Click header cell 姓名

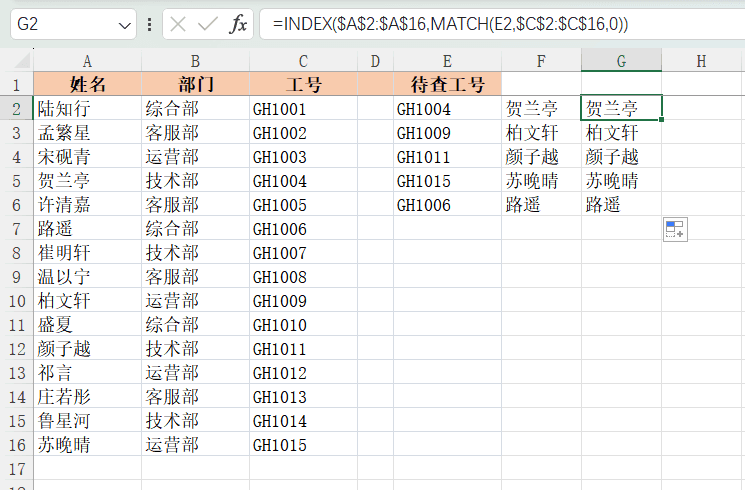[x=87, y=85]
